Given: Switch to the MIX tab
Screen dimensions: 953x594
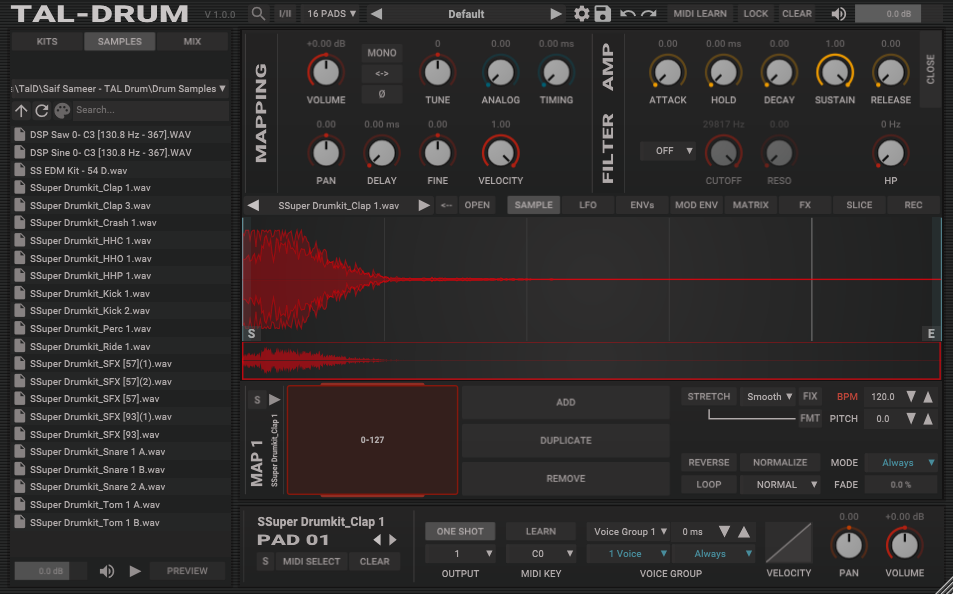Looking at the screenshot, I should [192, 41].
